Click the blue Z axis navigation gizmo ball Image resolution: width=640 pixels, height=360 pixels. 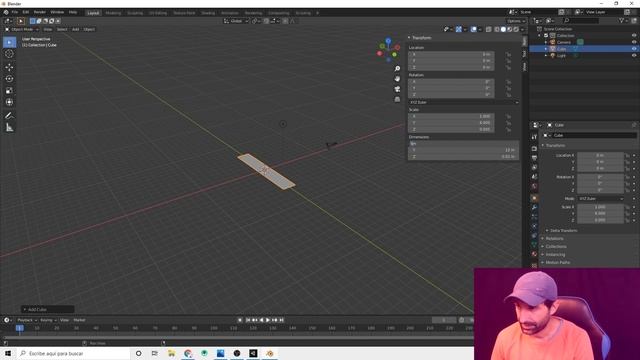pyautogui.click(x=388, y=41)
